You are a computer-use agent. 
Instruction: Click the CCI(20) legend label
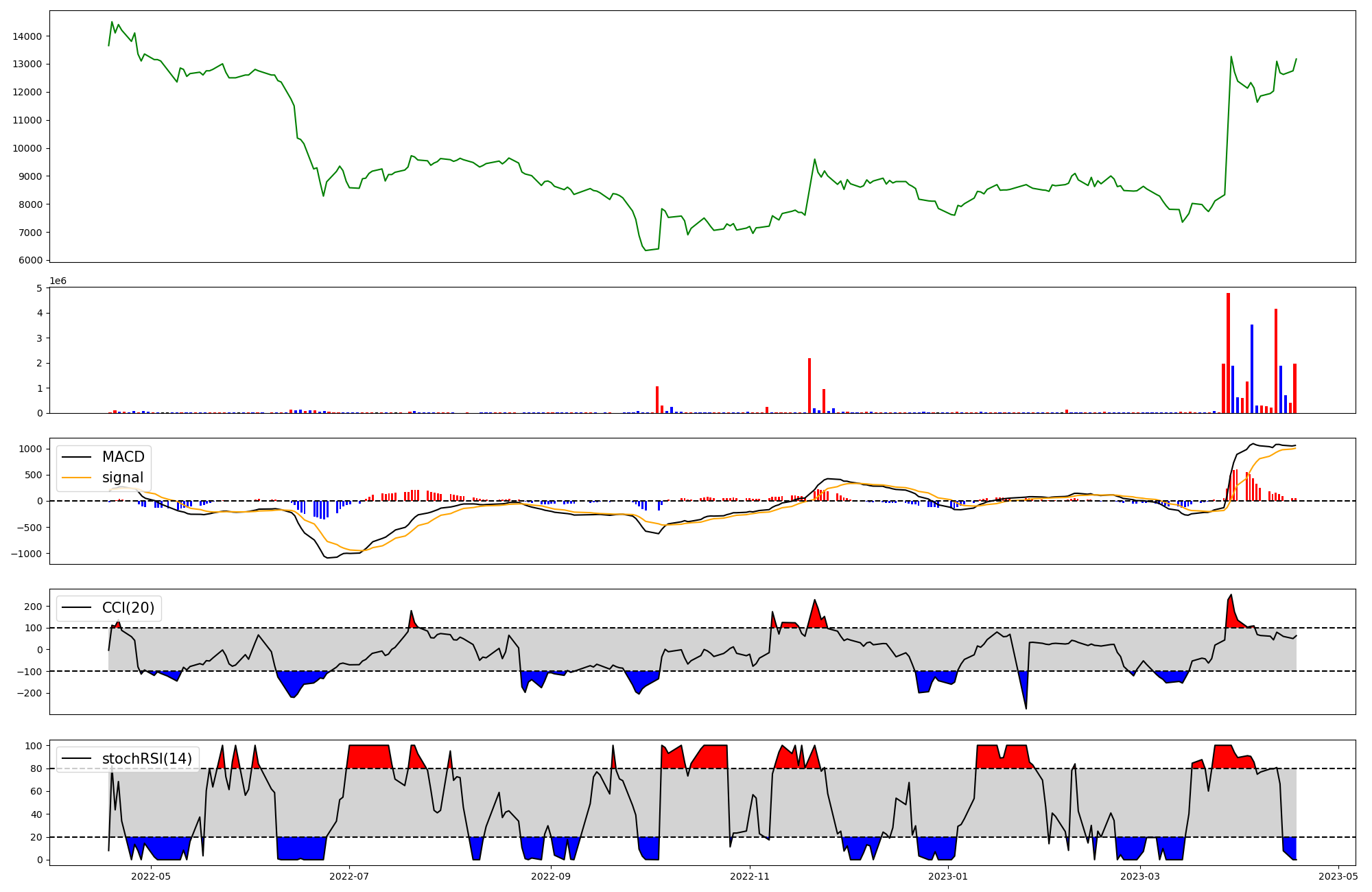pyautogui.click(x=128, y=608)
